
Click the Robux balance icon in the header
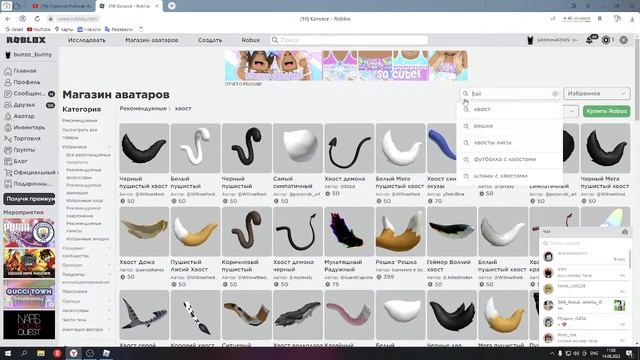606,40
